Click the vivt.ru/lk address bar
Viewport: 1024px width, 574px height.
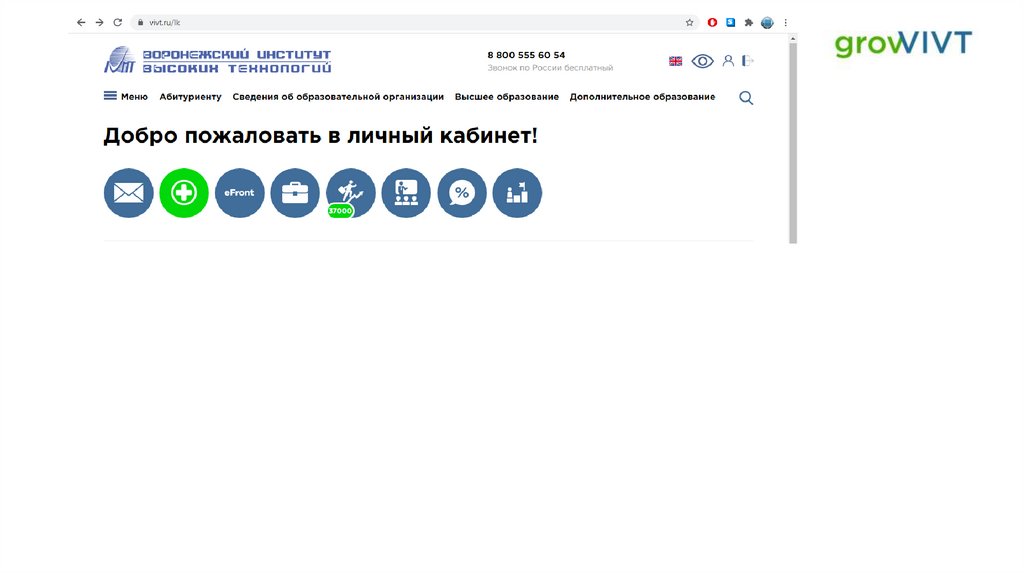[415, 22]
